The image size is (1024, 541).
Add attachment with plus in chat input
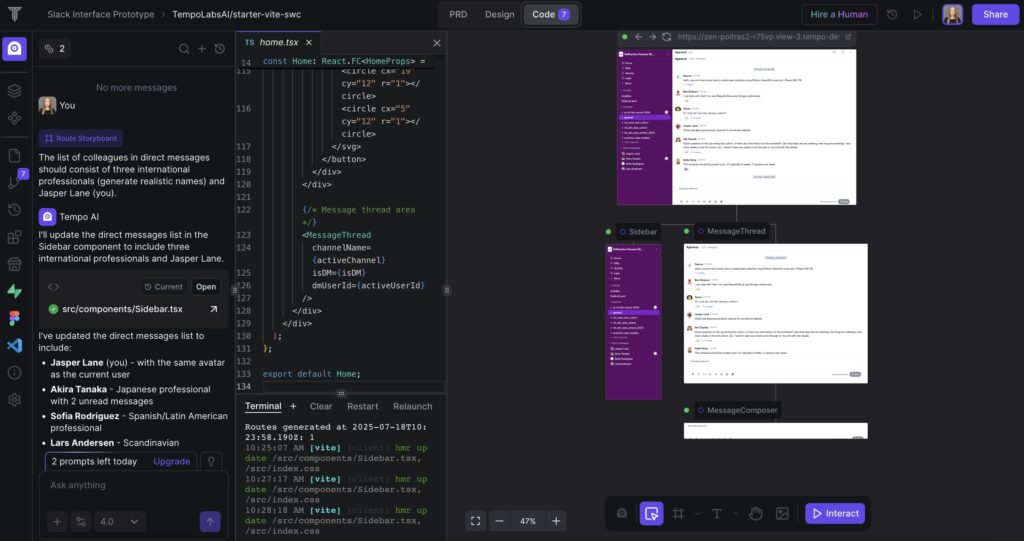pos(57,521)
